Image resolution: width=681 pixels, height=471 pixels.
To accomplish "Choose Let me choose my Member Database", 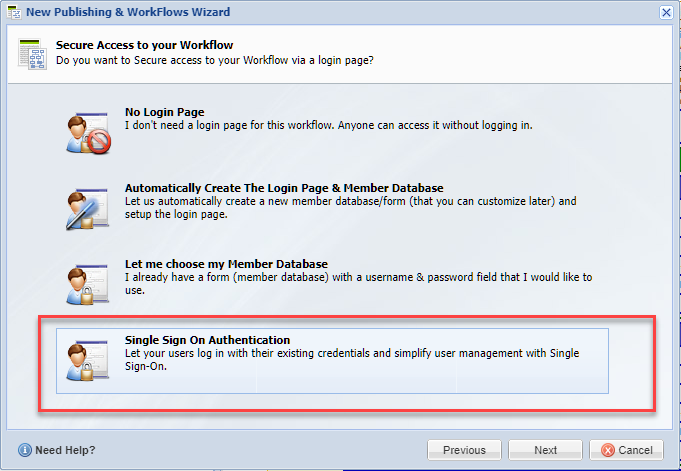I will pos(226,264).
